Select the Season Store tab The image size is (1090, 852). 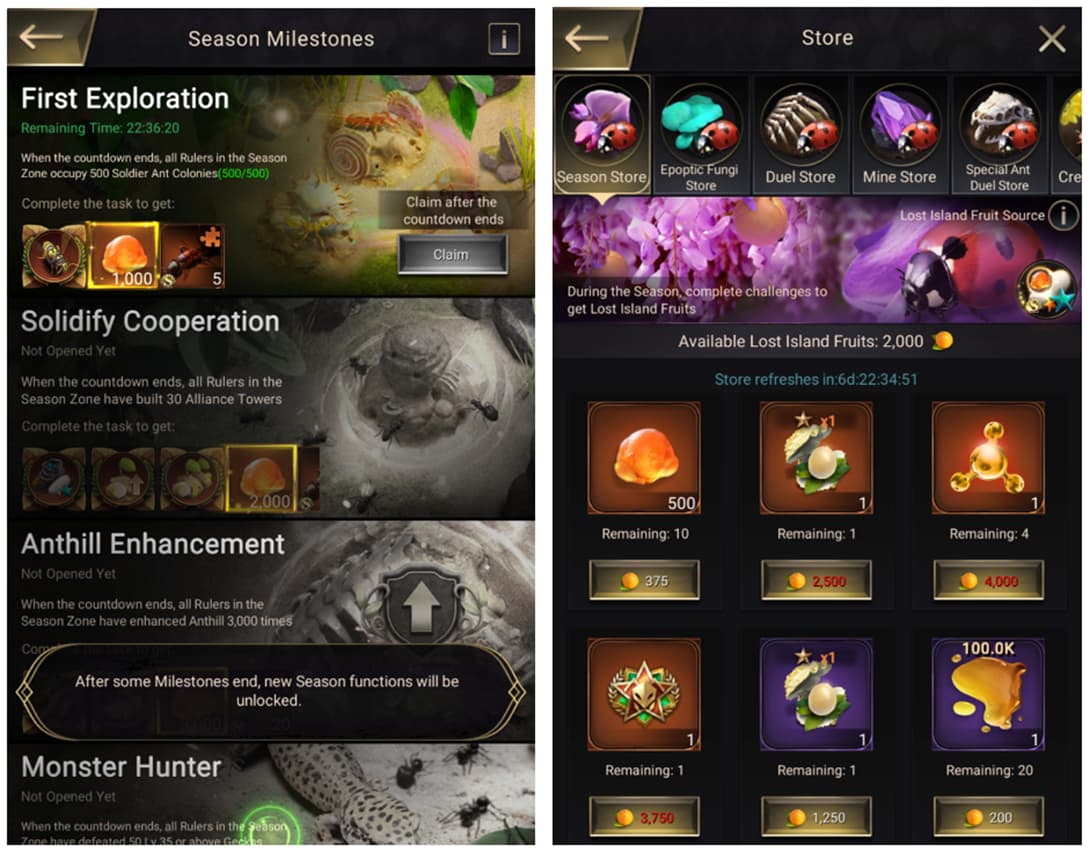(601, 135)
